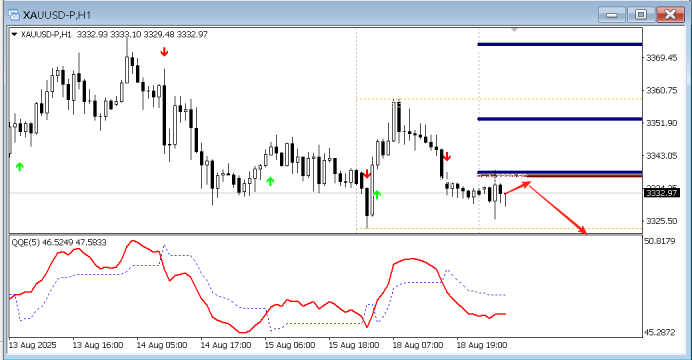Click the chart window icon in title bar

(x=14, y=15)
